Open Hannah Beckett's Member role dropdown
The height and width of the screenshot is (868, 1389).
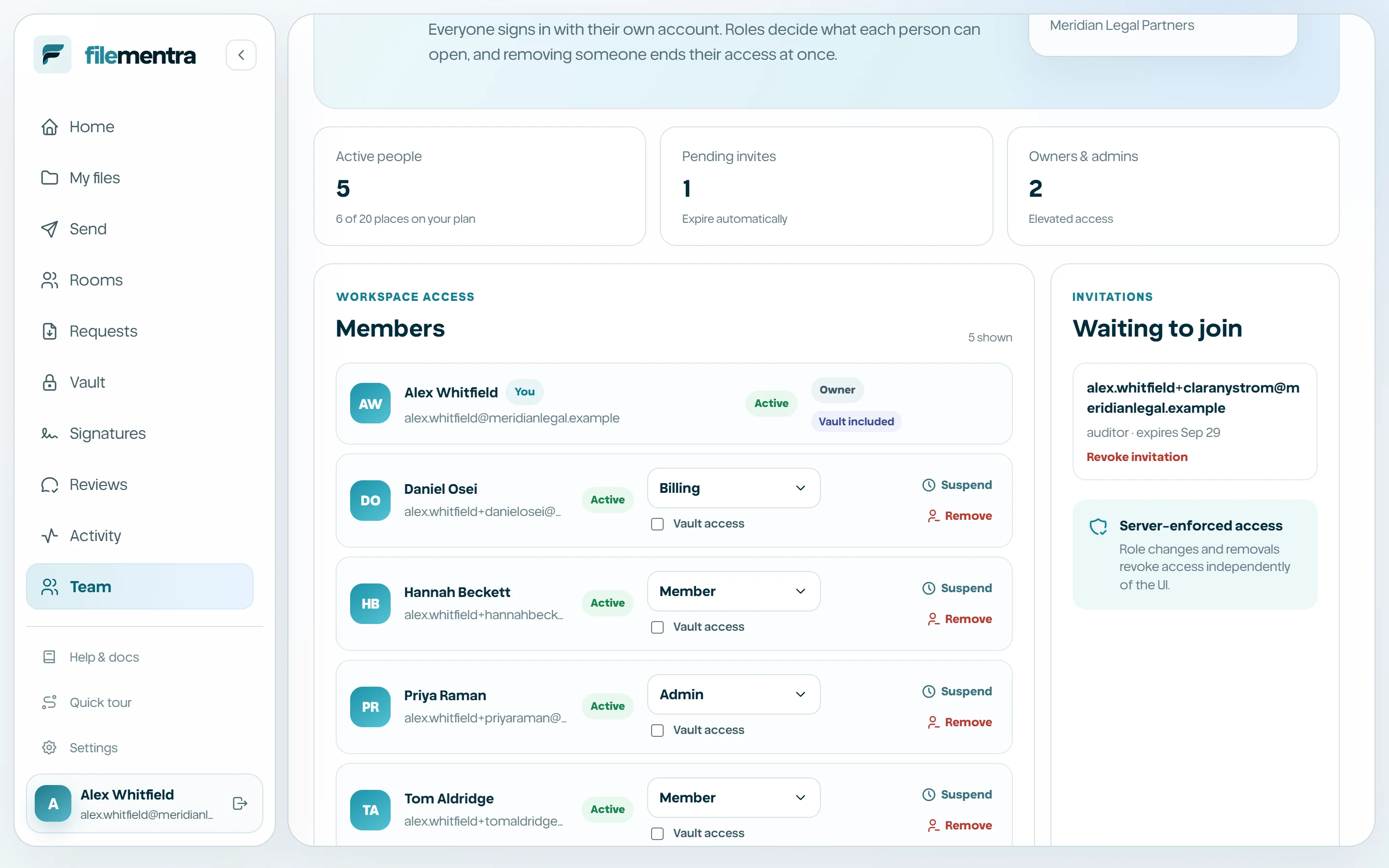tap(734, 591)
